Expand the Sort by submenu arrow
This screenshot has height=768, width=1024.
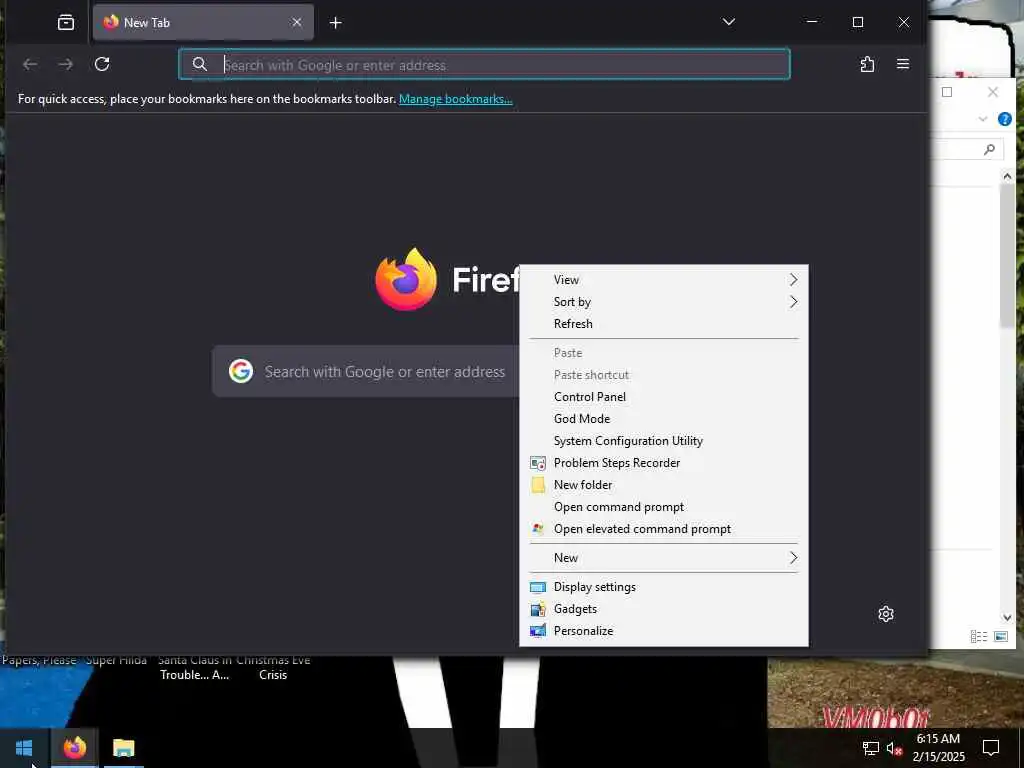click(793, 302)
